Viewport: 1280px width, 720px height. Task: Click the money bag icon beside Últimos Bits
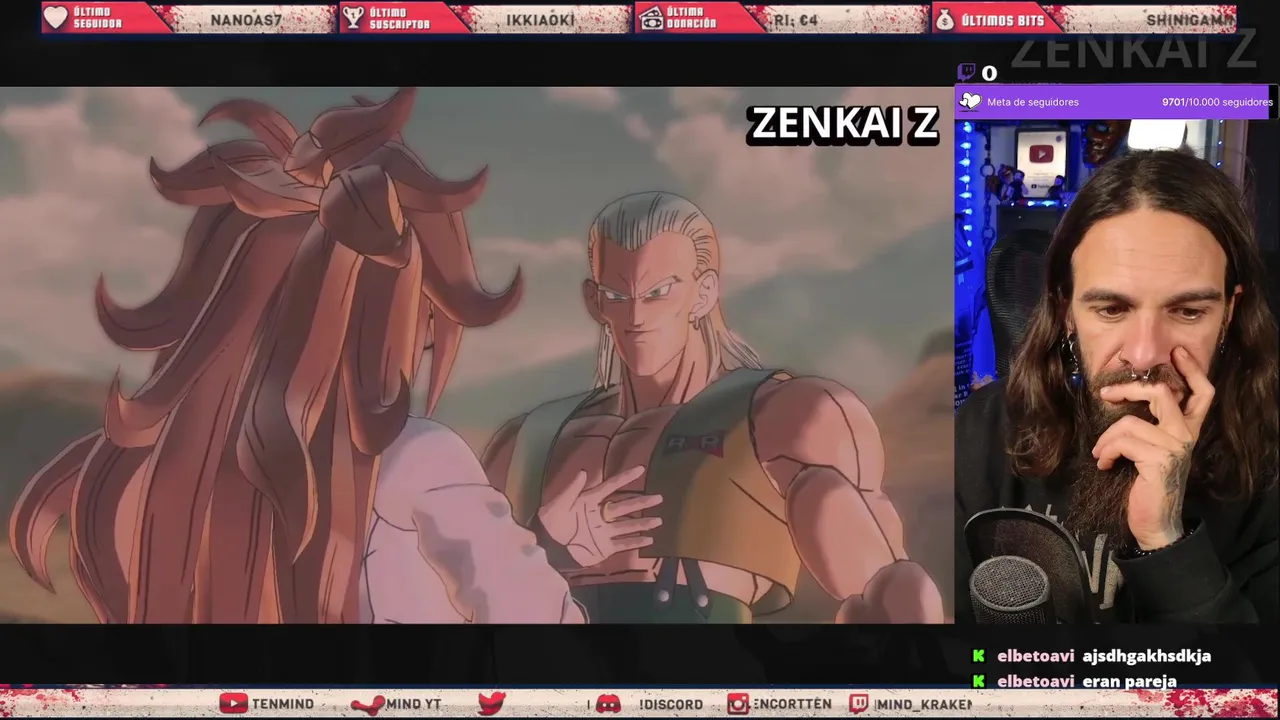pyautogui.click(x=945, y=19)
